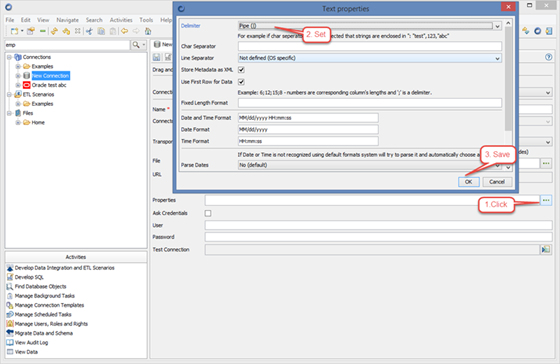
Task: Click the copy toolbar icon
Action: (101, 31)
